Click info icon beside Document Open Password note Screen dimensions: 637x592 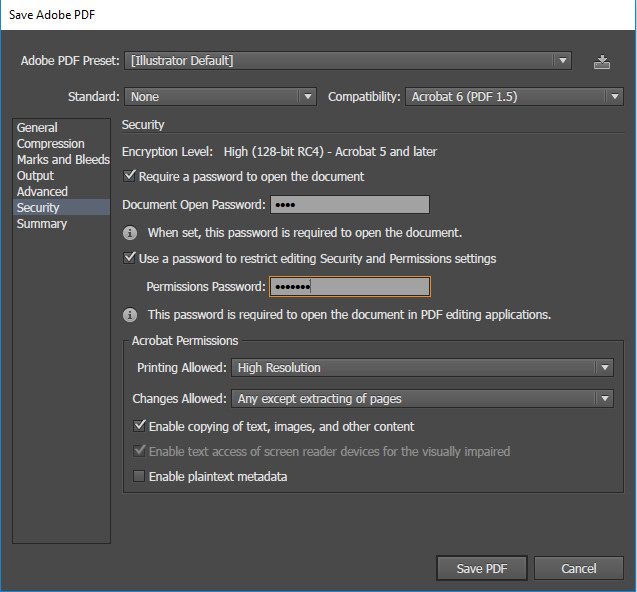point(130,233)
